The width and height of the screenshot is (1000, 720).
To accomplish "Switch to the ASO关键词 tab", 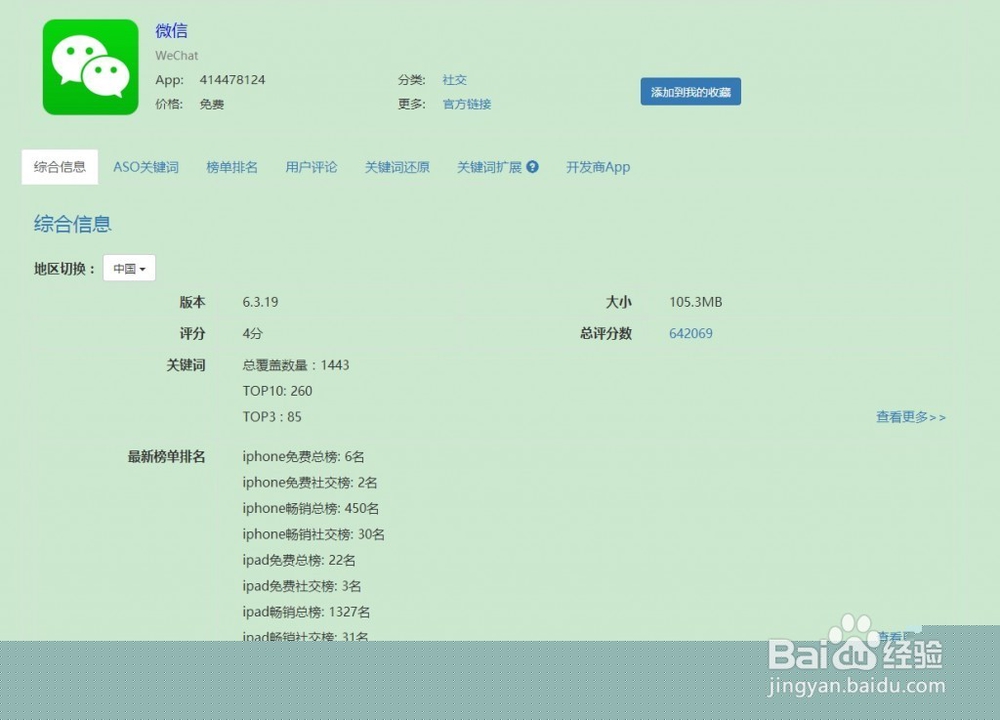I will (x=146, y=167).
